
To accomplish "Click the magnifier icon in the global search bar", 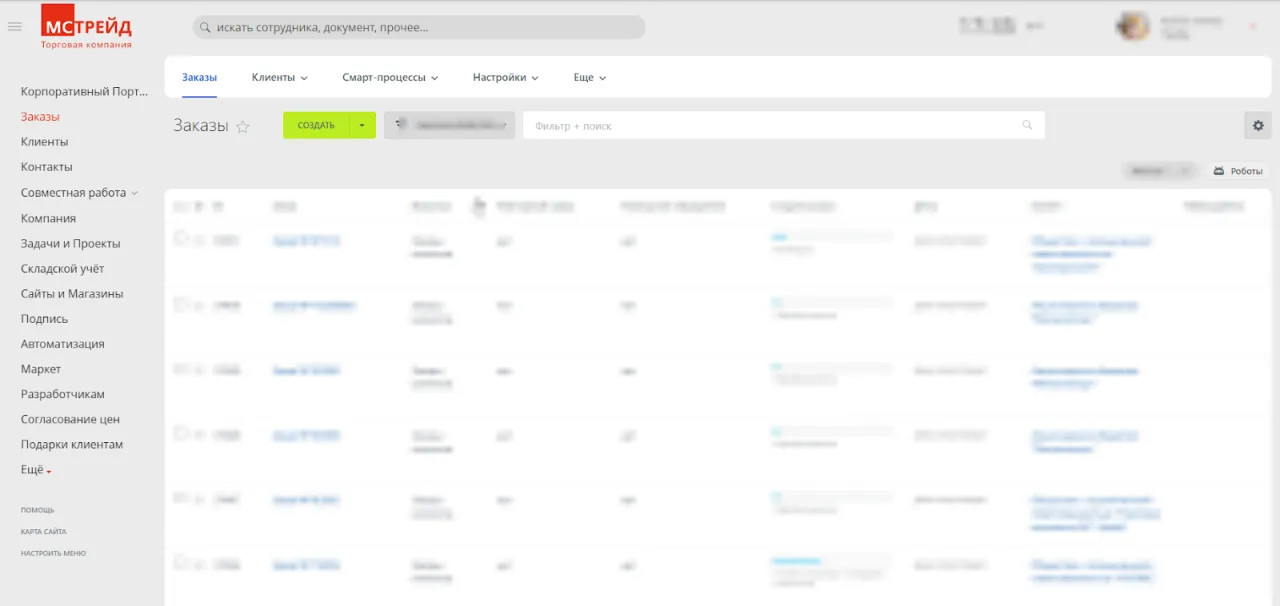I will point(205,28).
